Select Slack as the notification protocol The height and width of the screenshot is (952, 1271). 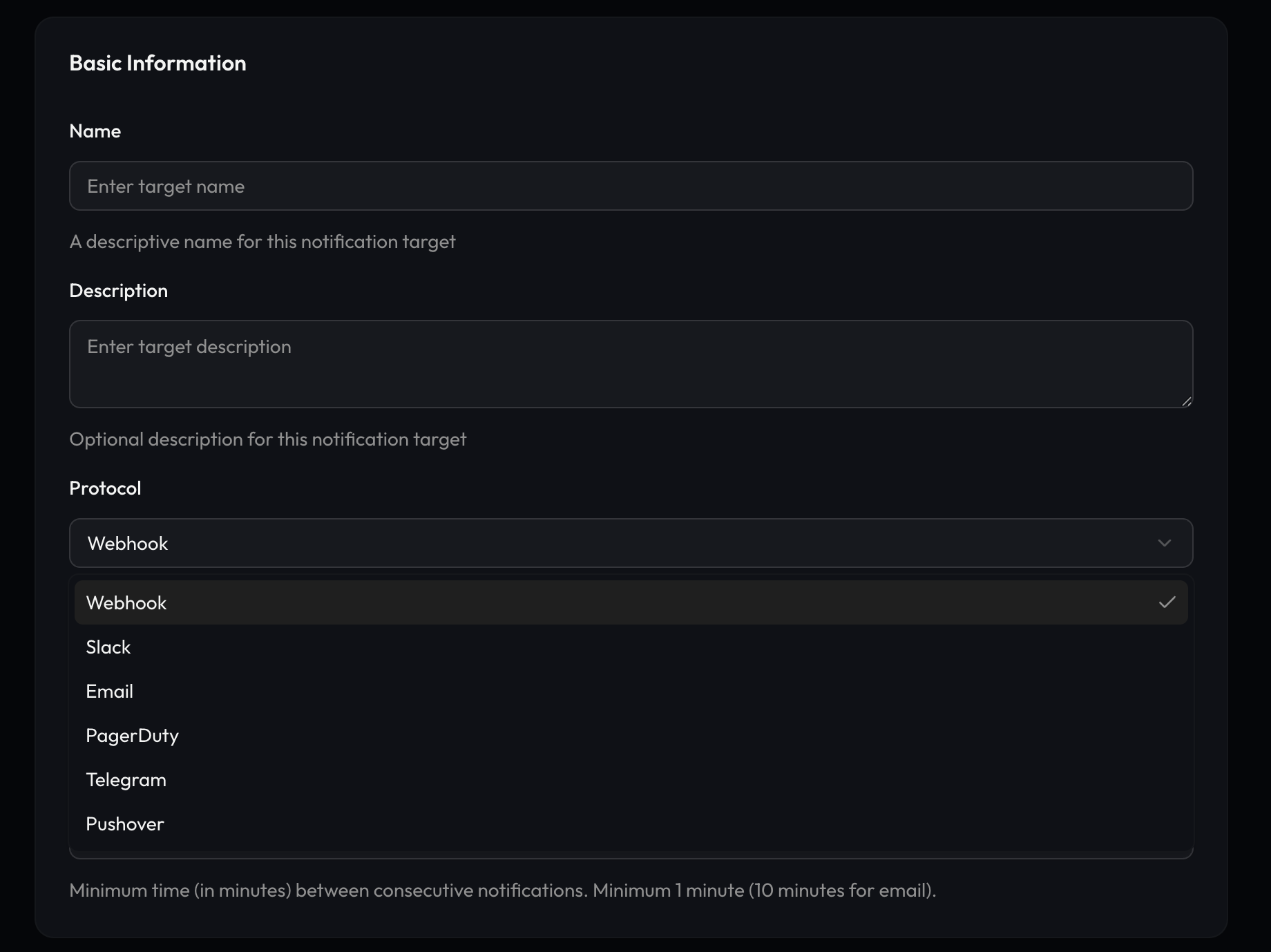coord(108,647)
